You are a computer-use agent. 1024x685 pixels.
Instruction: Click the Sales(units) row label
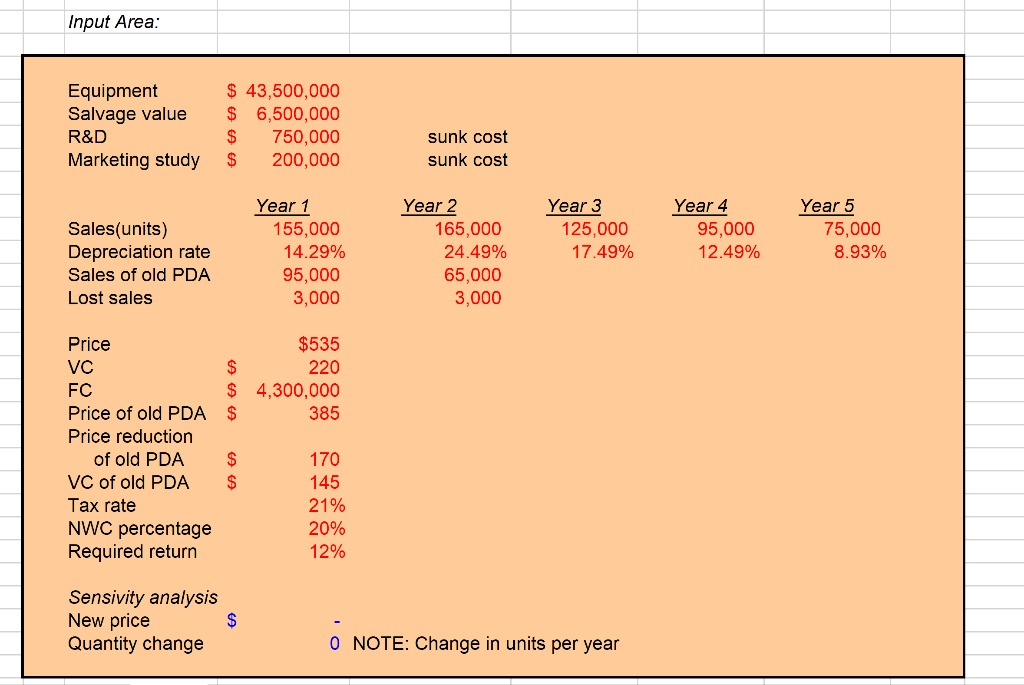point(118,229)
